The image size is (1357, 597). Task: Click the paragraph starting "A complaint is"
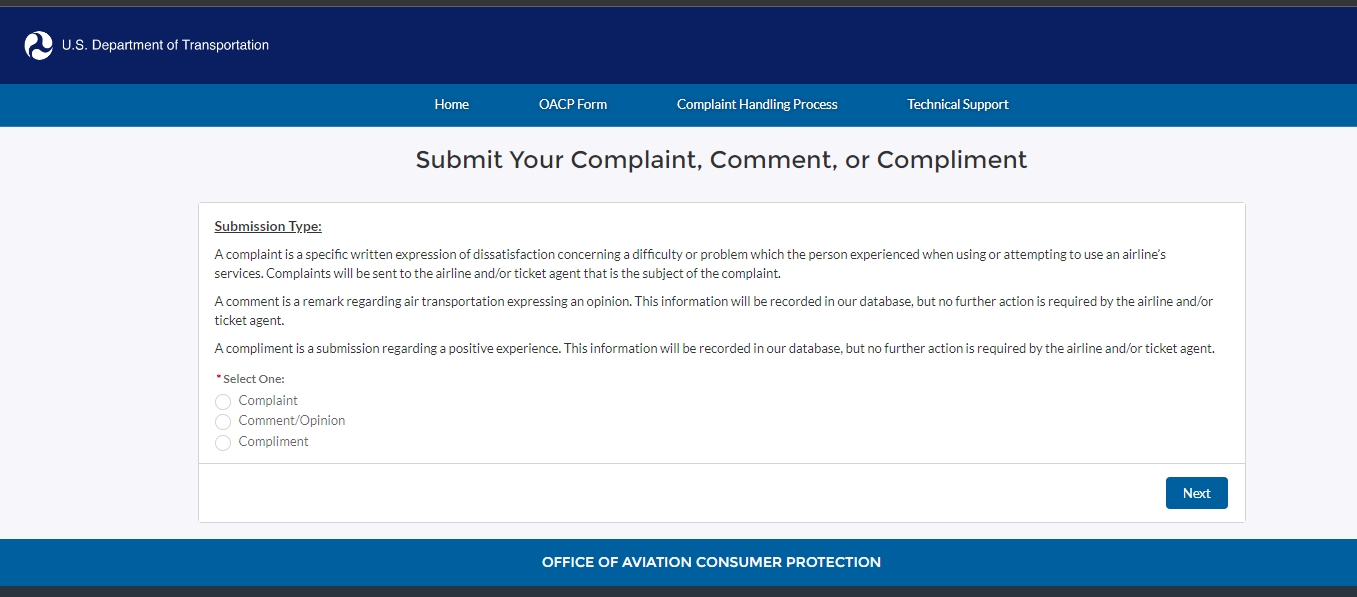pos(690,264)
